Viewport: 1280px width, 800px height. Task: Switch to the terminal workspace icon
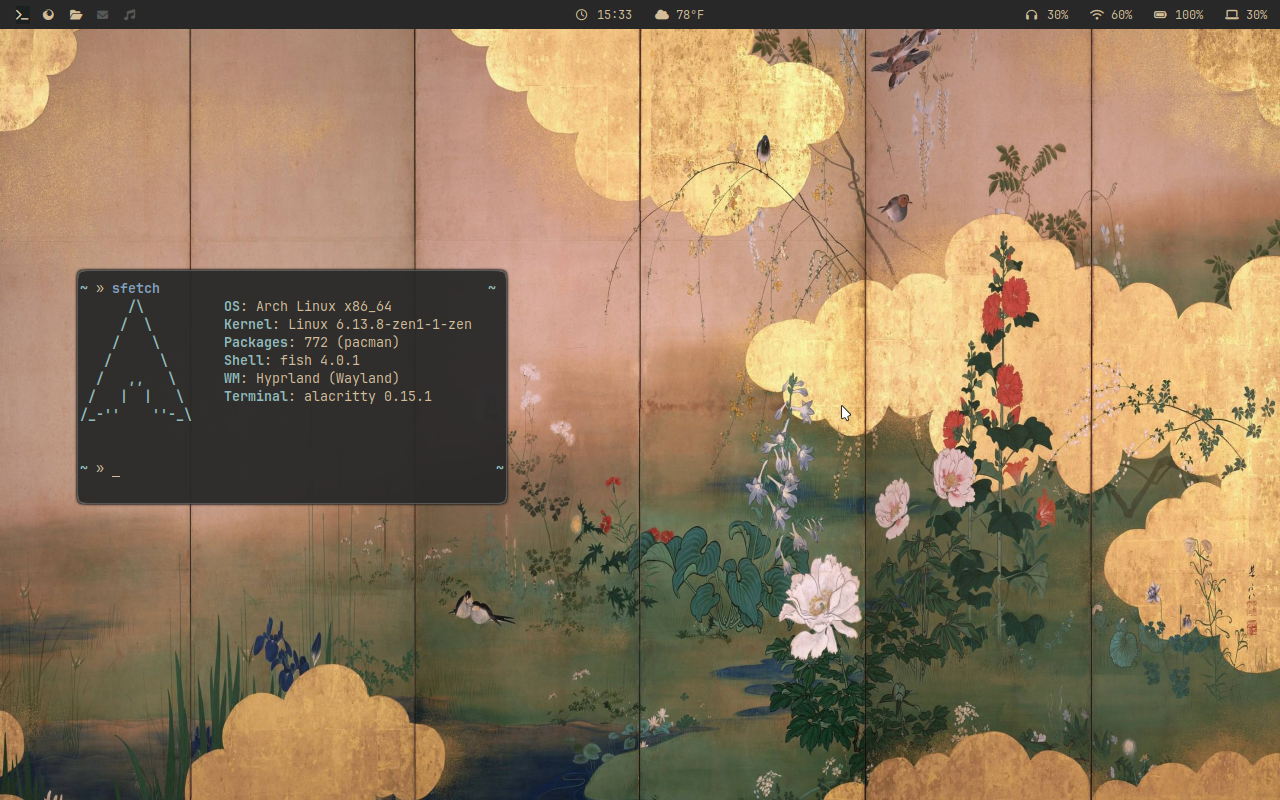pos(21,15)
